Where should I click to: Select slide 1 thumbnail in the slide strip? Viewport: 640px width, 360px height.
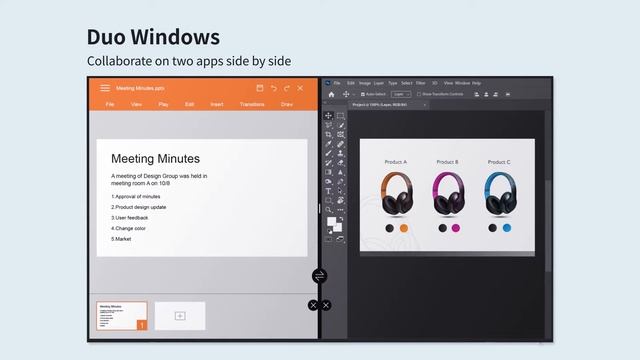pyautogui.click(x=122, y=316)
